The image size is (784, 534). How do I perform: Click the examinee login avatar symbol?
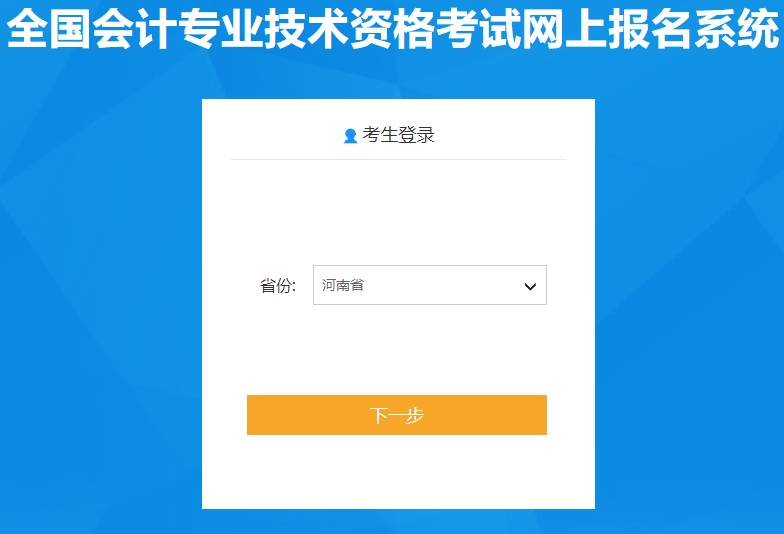click(x=350, y=136)
